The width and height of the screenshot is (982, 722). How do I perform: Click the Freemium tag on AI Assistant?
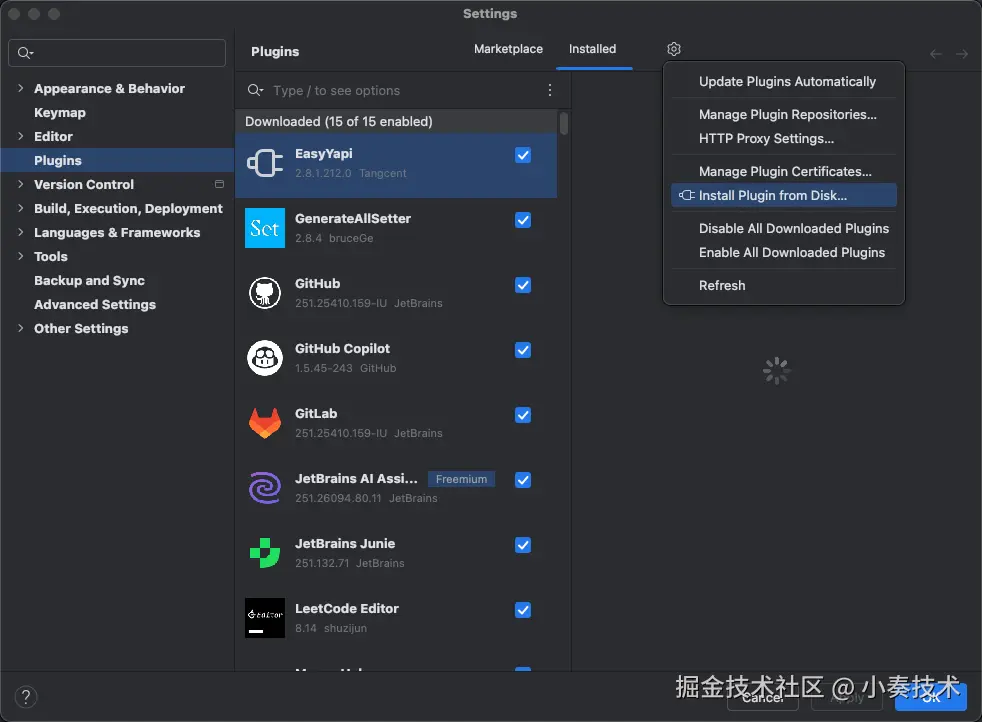point(462,479)
